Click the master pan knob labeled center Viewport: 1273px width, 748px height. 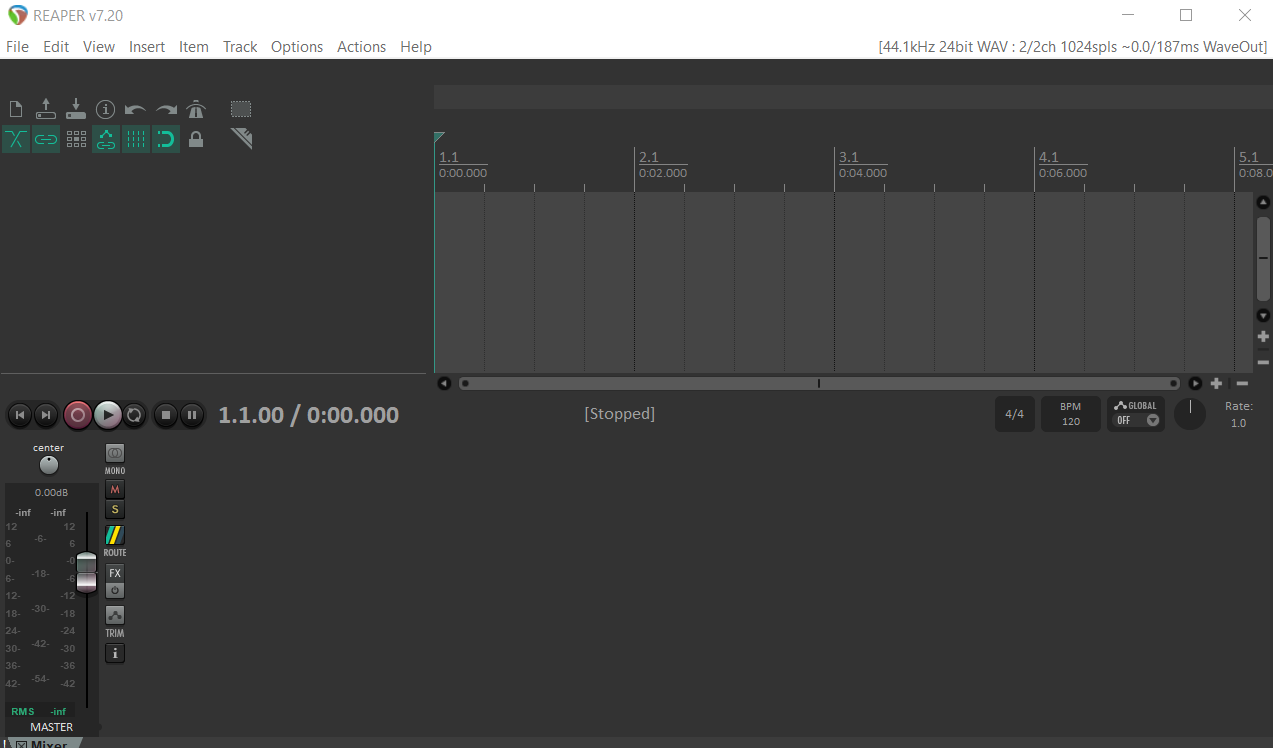[48, 465]
